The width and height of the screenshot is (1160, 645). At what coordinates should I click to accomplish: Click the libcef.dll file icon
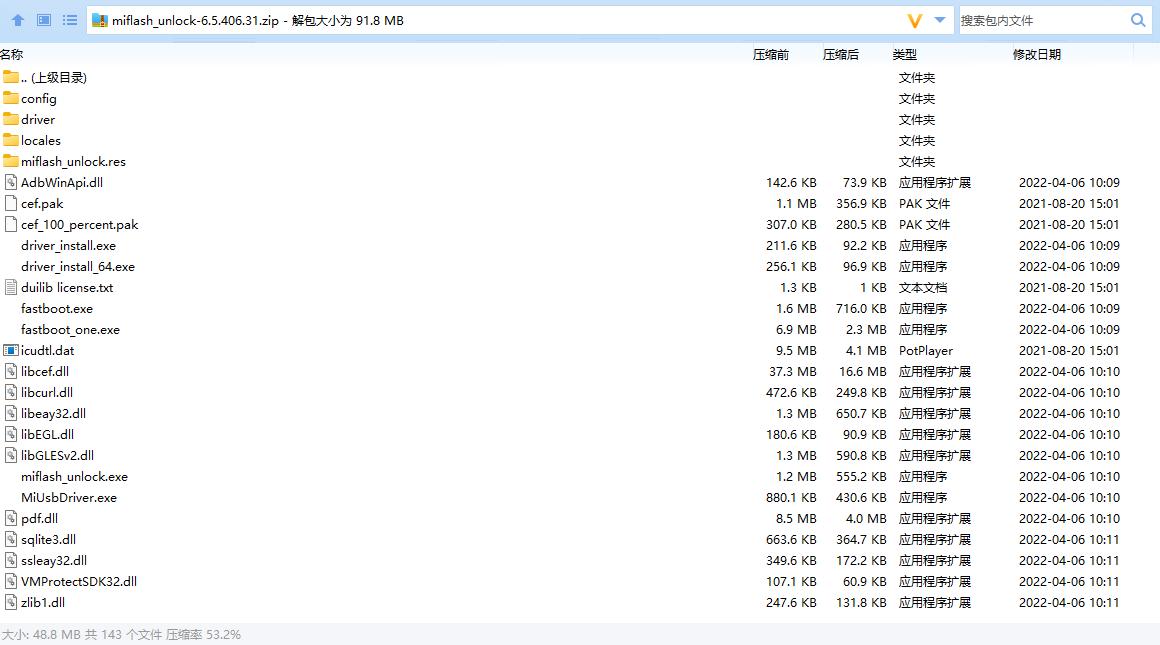click(10, 371)
